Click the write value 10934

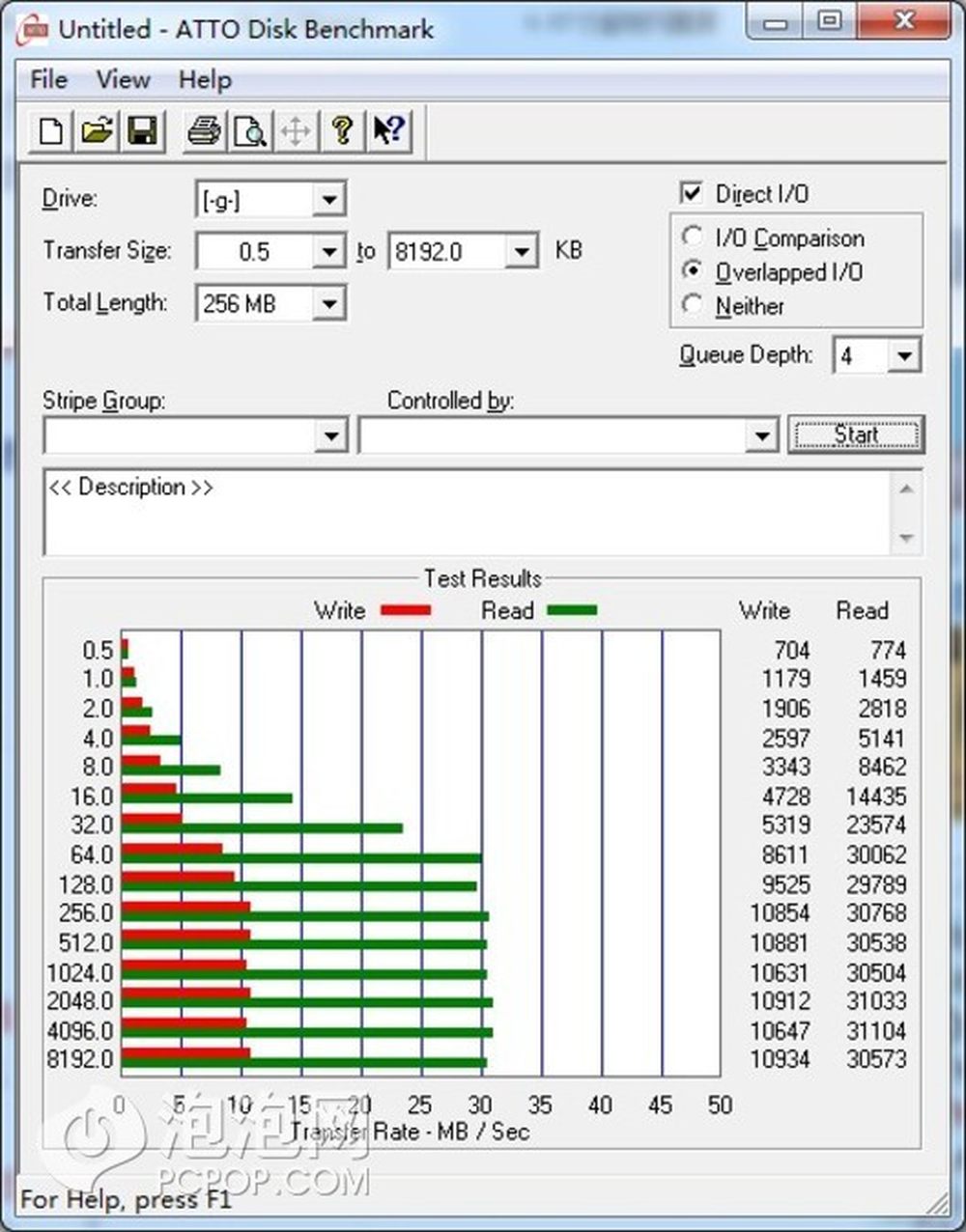[780, 1059]
